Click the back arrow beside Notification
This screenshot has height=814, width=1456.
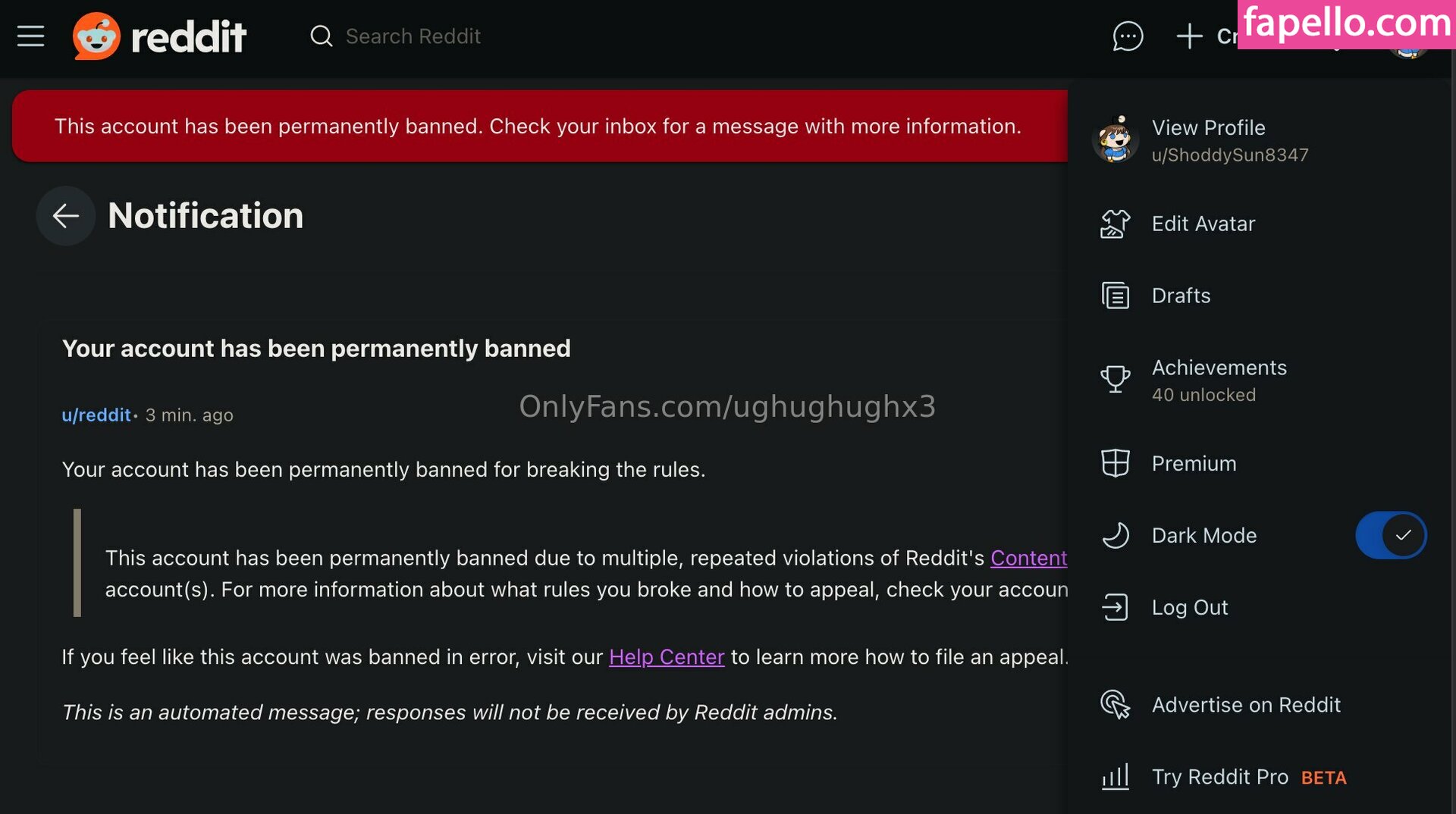point(66,216)
